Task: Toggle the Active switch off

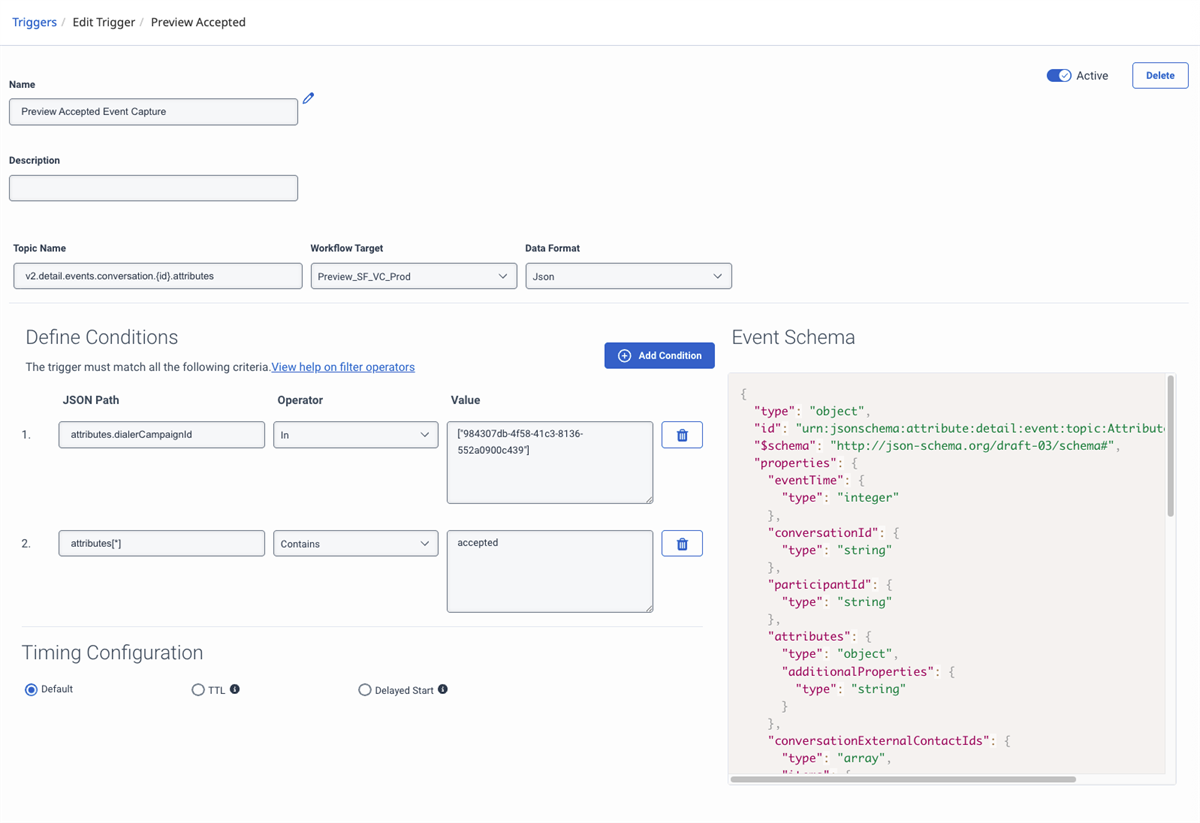Action: pos(1059,75)
